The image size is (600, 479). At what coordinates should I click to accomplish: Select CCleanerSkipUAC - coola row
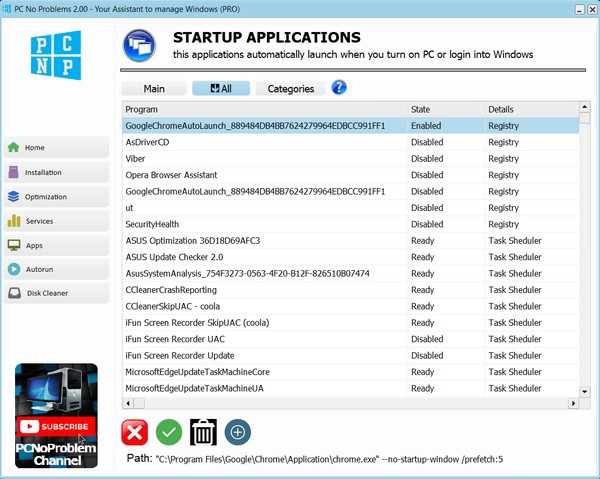351,306
